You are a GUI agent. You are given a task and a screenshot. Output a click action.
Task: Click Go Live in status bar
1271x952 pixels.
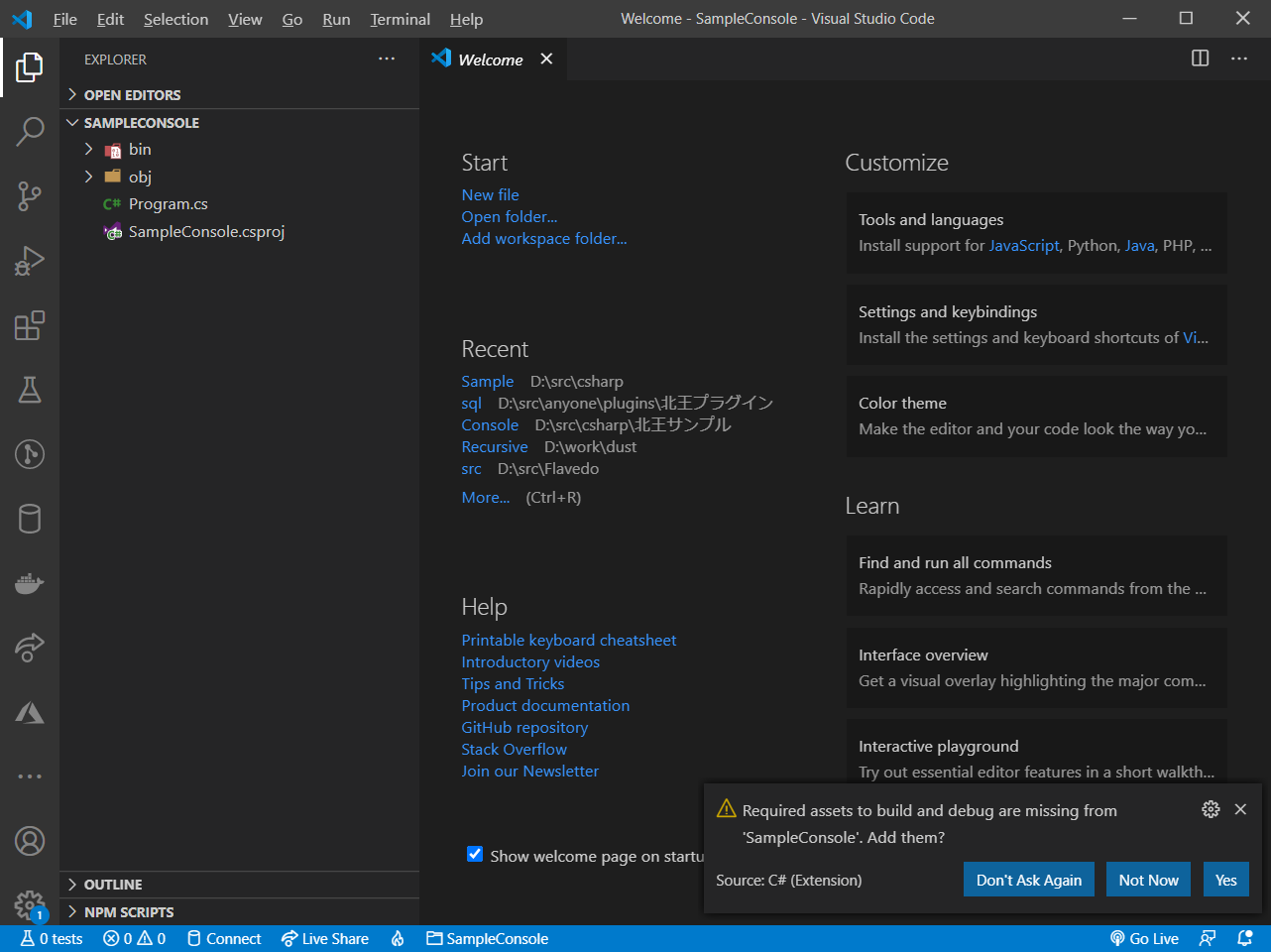tap(1144, 938)
